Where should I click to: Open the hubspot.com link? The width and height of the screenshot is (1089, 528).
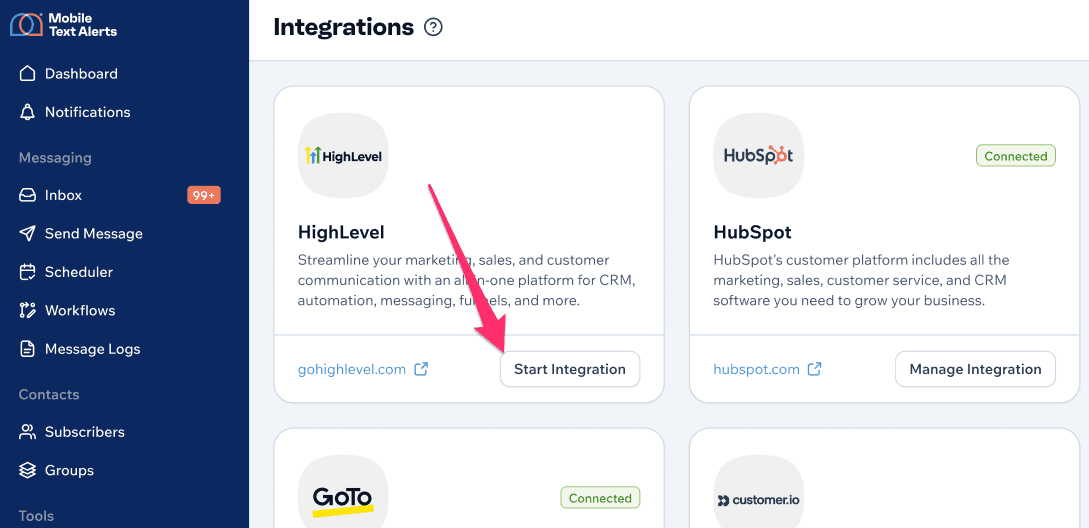click(756, 369)
